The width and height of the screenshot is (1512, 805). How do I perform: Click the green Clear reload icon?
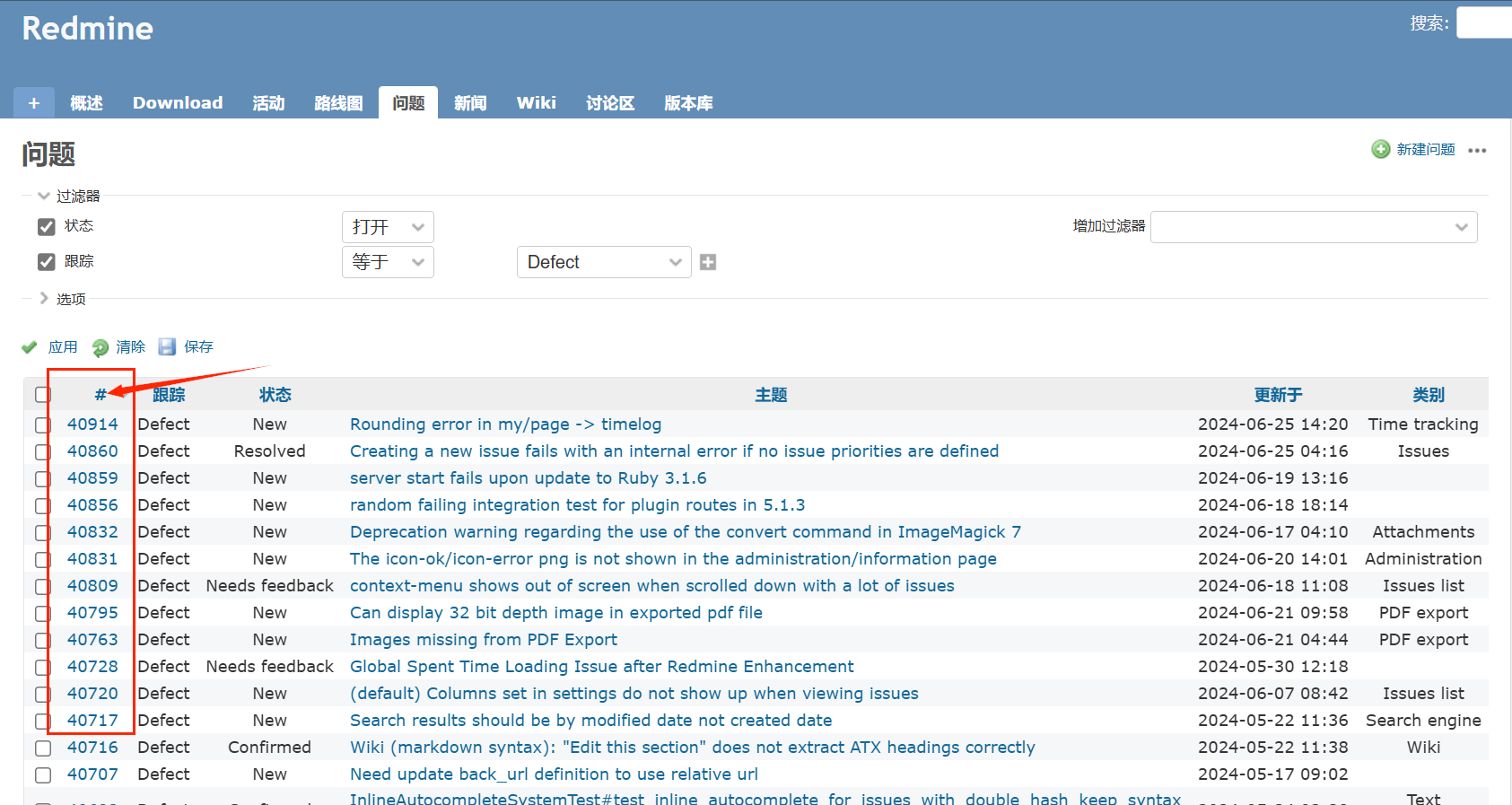(101, 347)
